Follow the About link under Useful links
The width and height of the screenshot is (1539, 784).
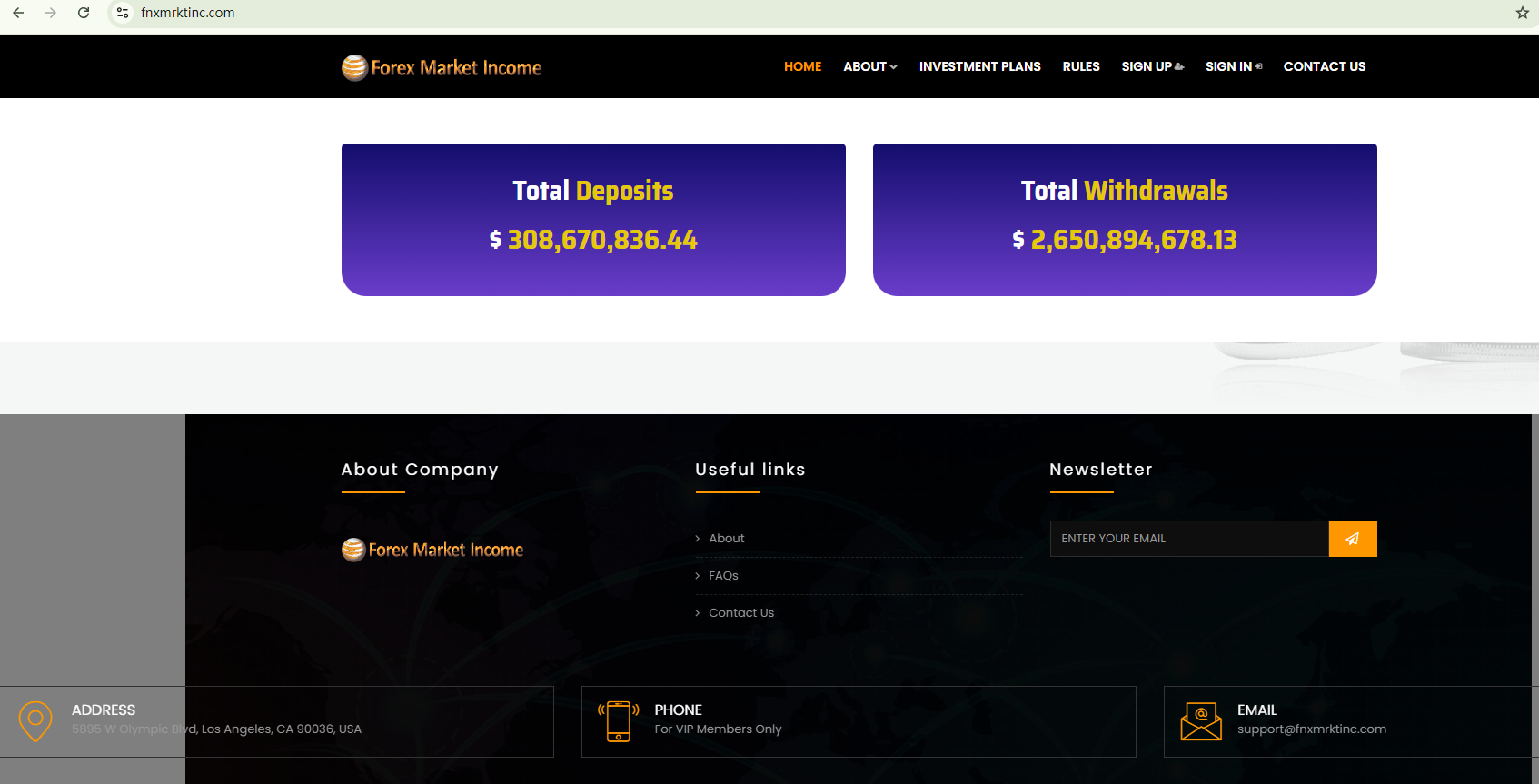coord(727,539)
